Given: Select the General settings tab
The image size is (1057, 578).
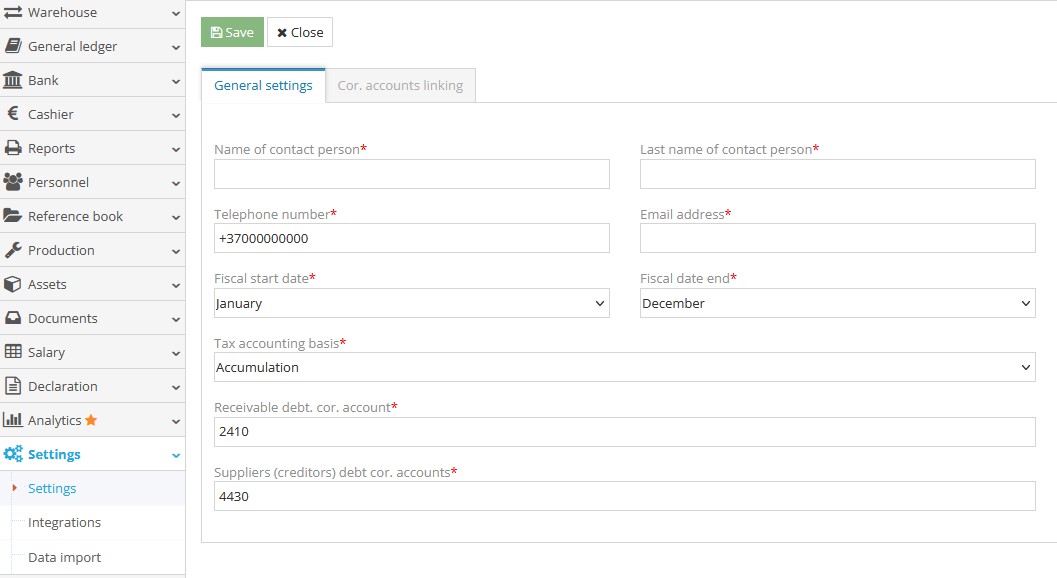Looking at the screenshot, I should (x=263, y=85).
